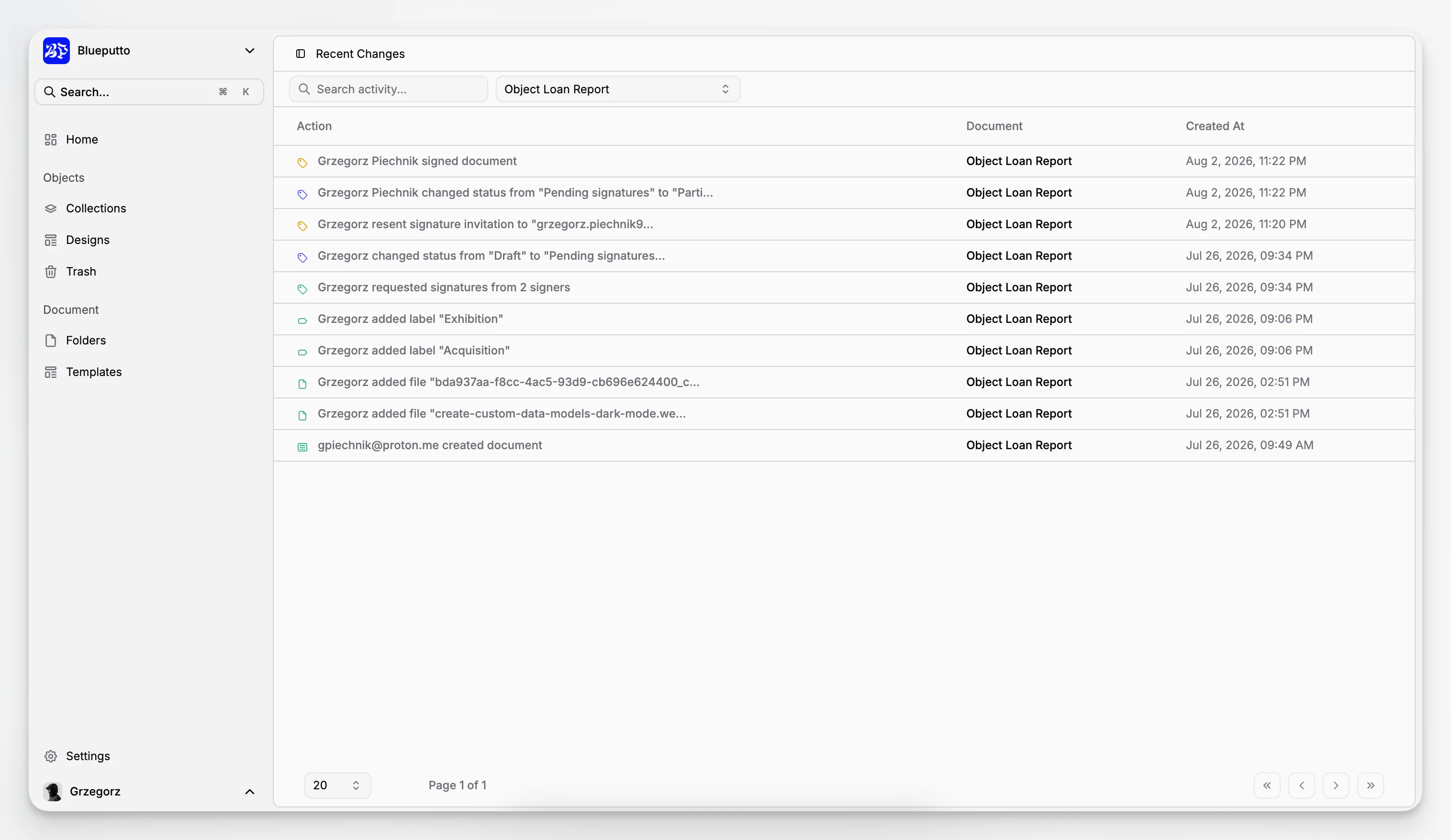The image size is (1451, 840).
Task: Open the Object Loan Report filter dropdown
Action: pos(618,89)
